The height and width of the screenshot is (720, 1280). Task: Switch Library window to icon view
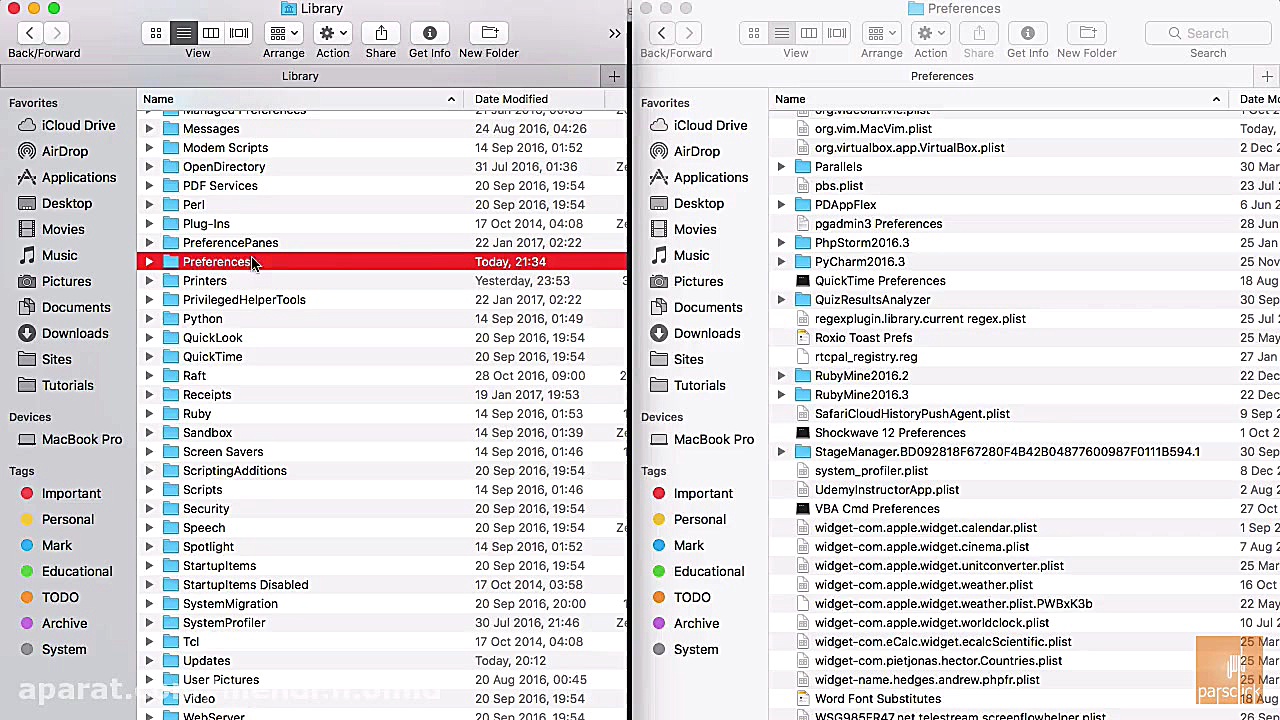[156, 33]
